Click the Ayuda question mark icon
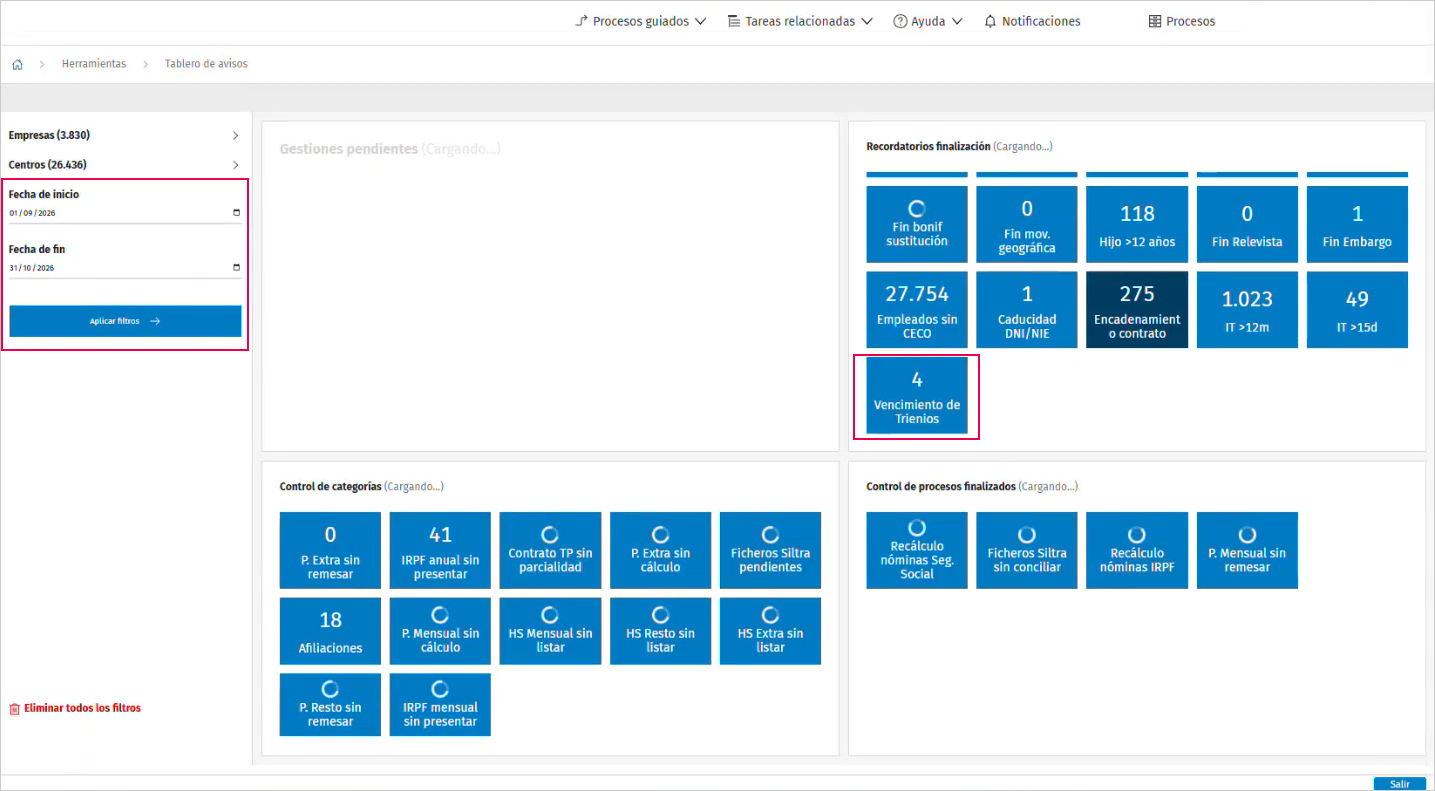This screenshot has width=1435, height=791. (x=900, y=21)
